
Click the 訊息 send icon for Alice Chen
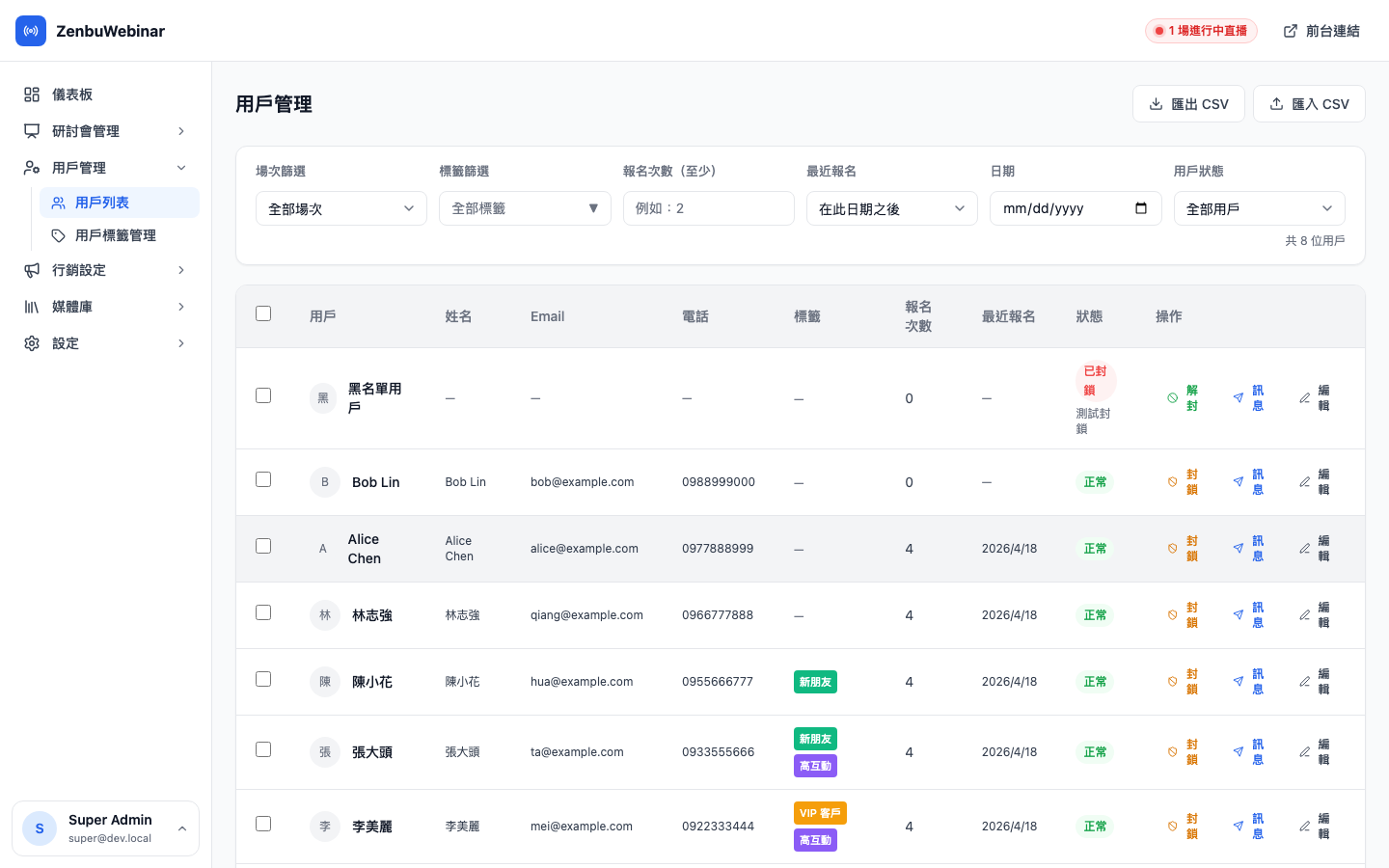[x=1238, y=548]
